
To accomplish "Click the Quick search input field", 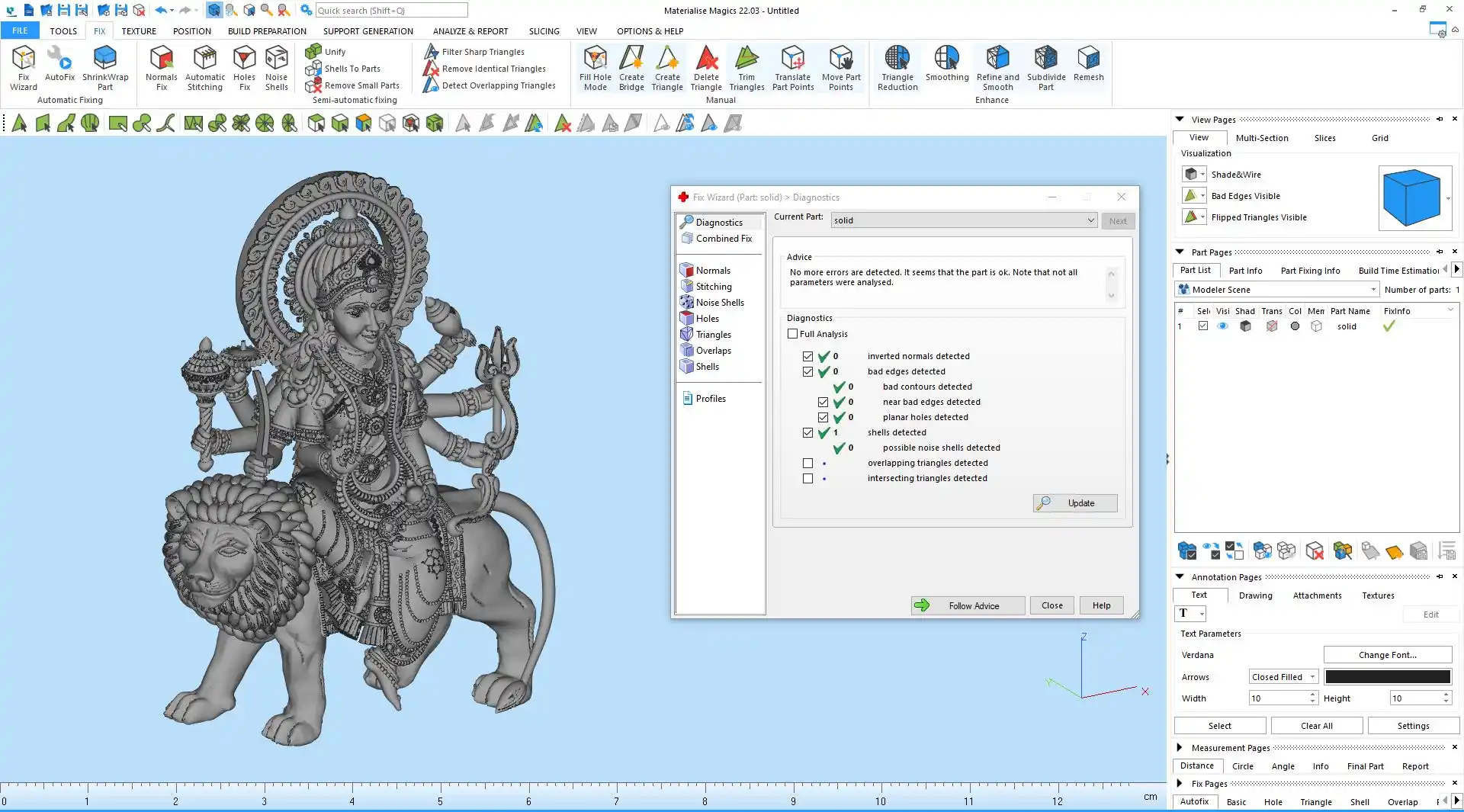I will point(390,11).
